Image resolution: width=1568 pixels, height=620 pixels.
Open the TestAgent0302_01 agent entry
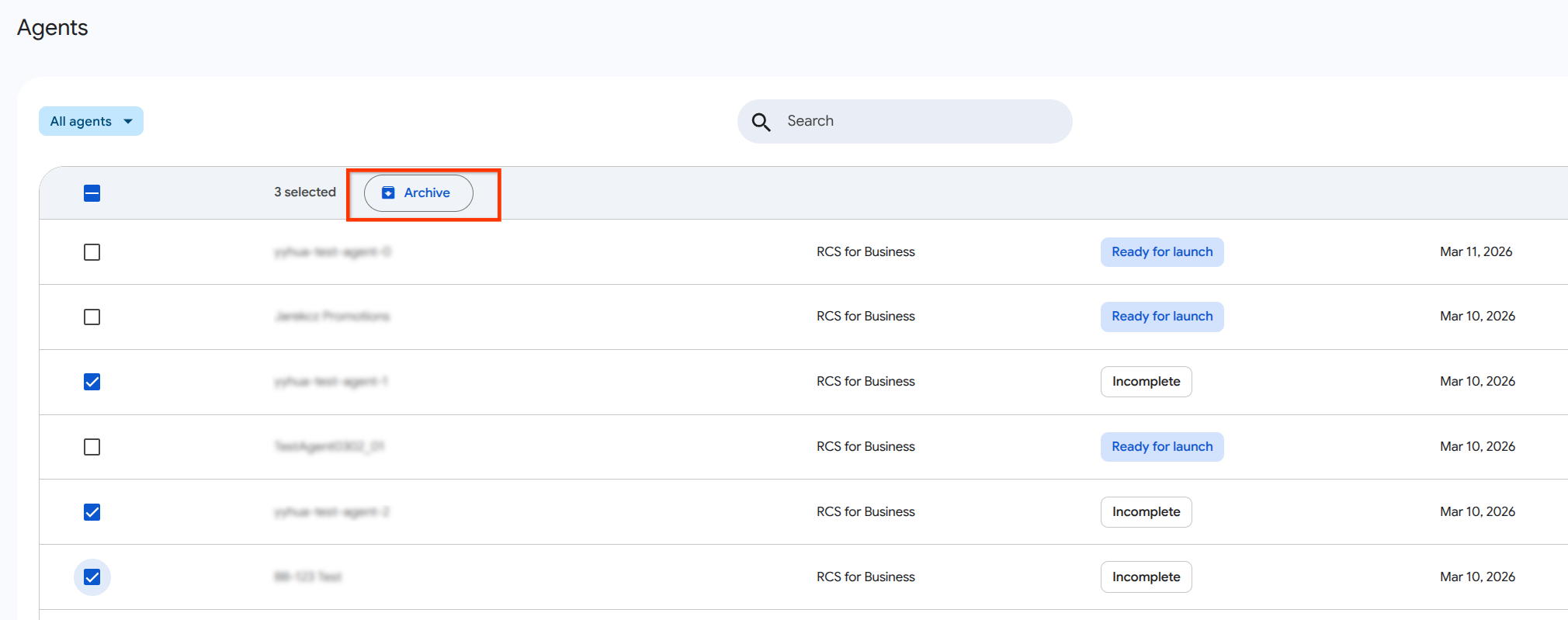point(329,447)
